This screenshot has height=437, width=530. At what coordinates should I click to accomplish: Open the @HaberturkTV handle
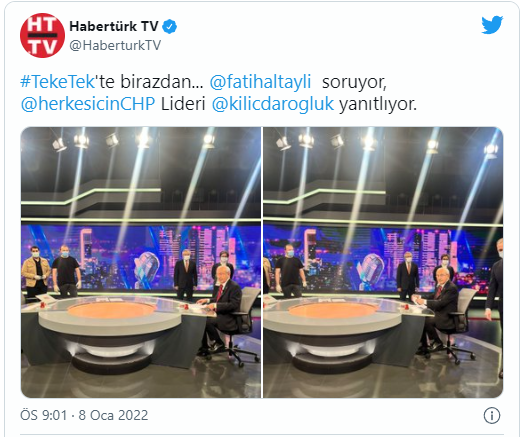[x=115, y=45]
